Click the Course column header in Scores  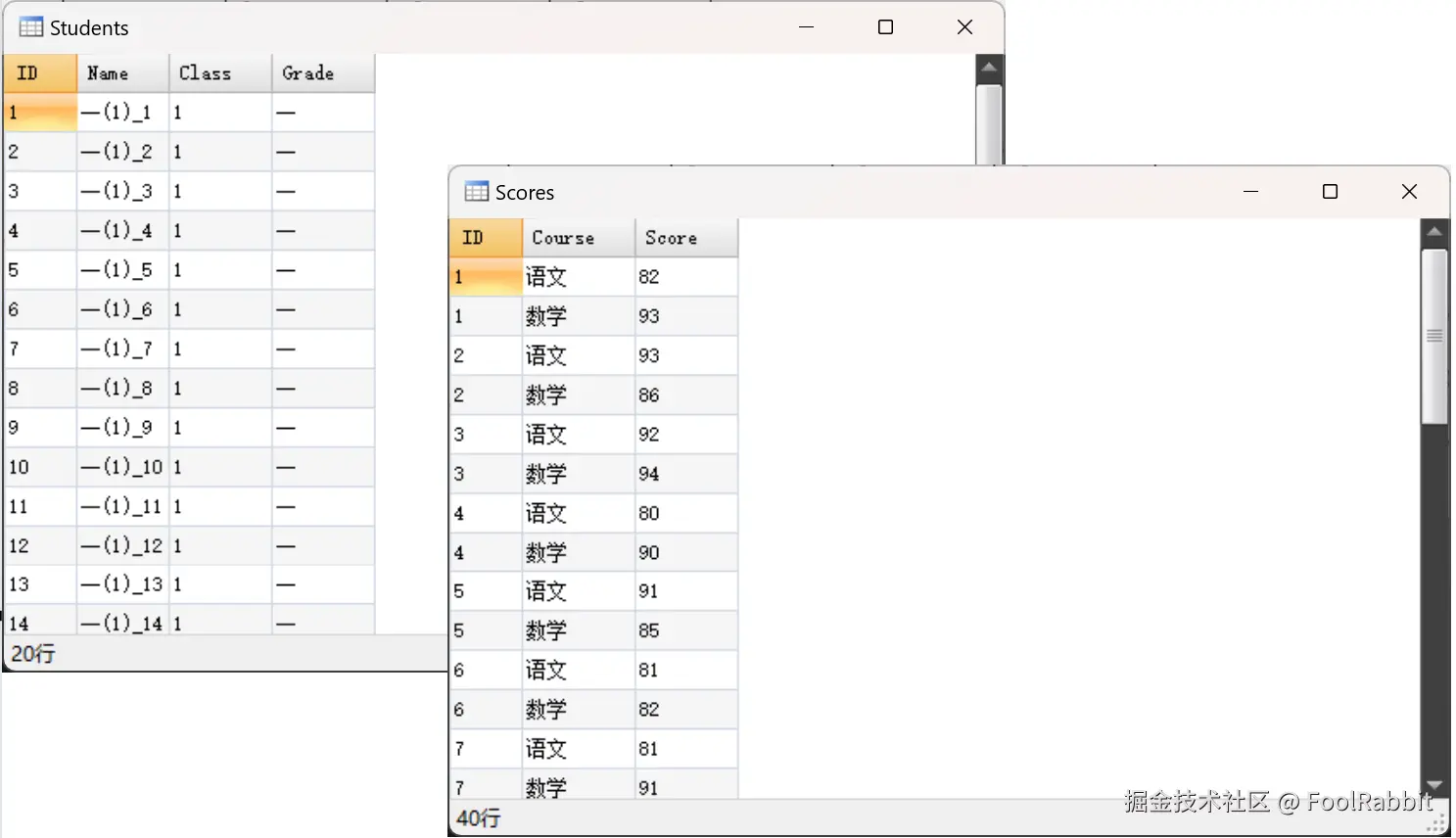coord(579,238)
